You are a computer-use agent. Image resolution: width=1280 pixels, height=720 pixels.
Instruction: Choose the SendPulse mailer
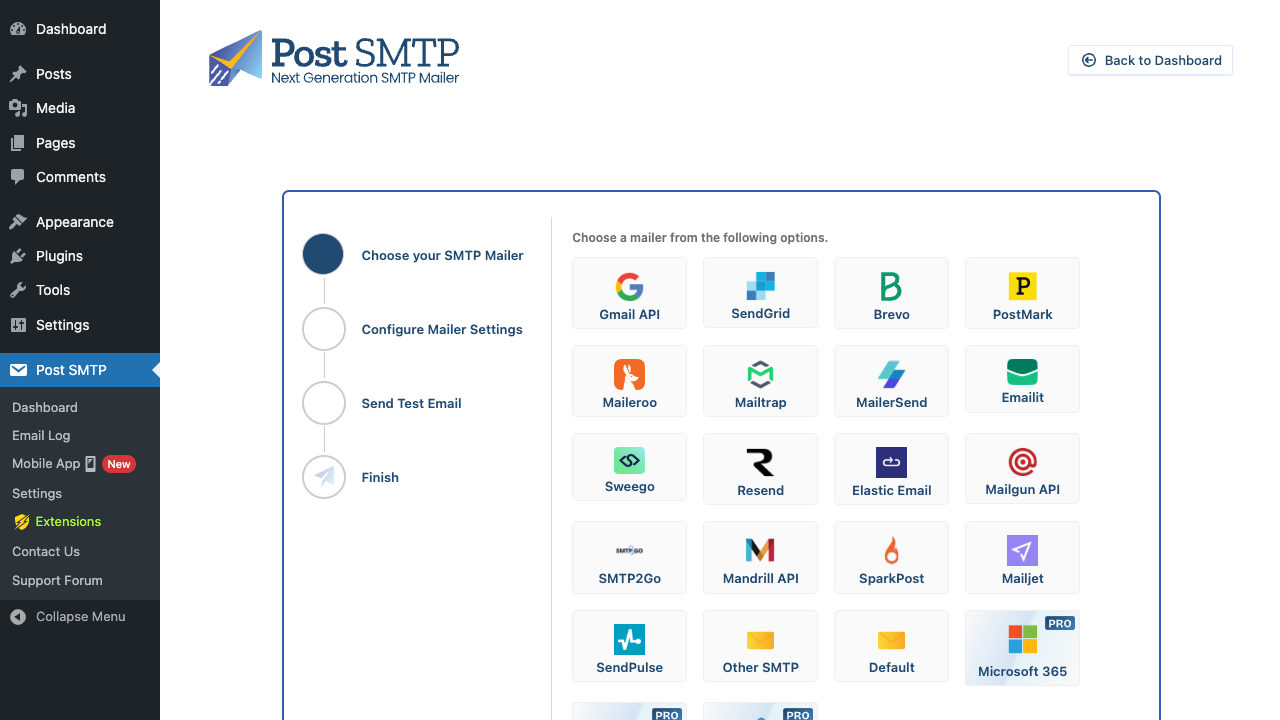pos(629,646)
